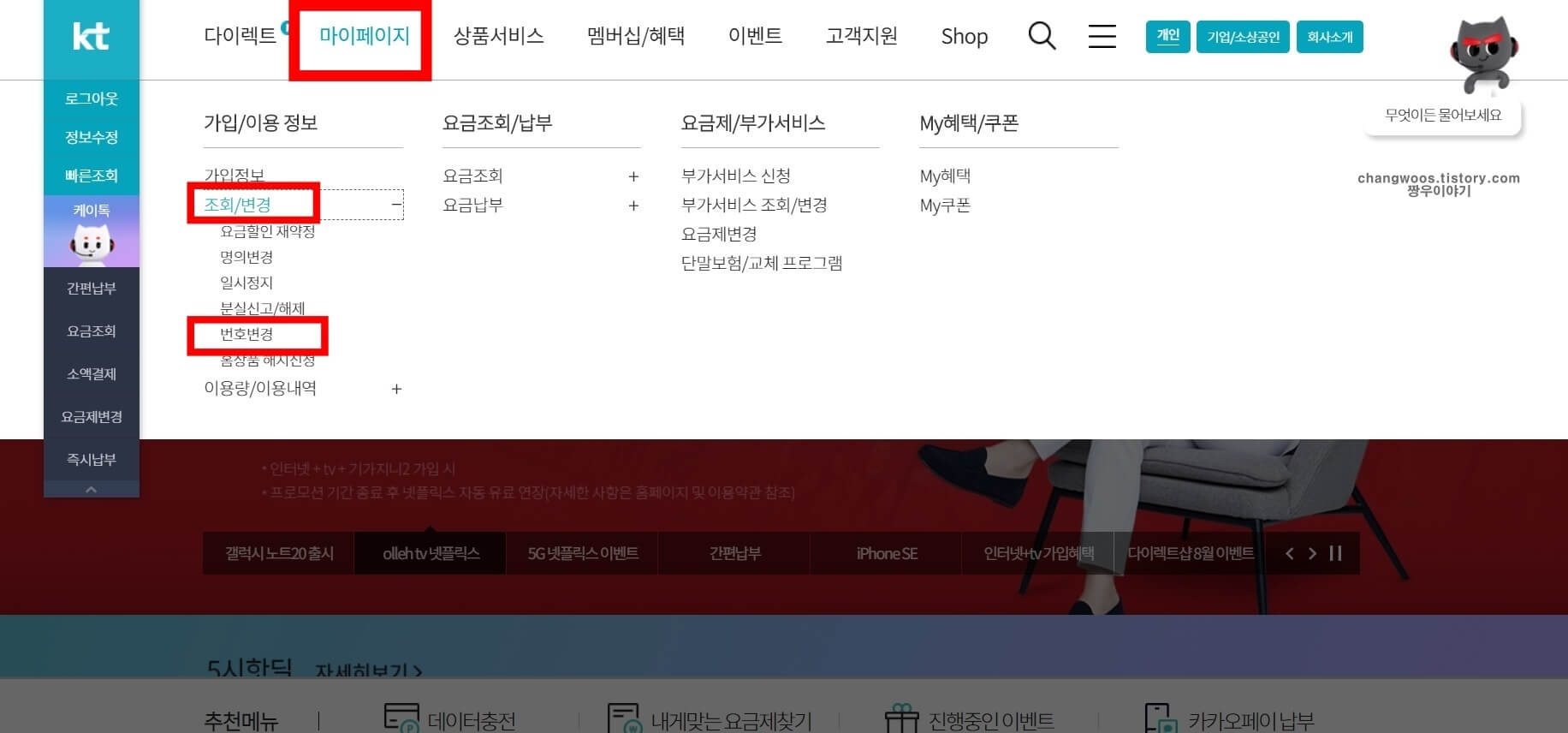The image size is (1568, 733).
Task: Select 인터넷+tv가입혜택 banner tab
Action: coord(1038,553)
